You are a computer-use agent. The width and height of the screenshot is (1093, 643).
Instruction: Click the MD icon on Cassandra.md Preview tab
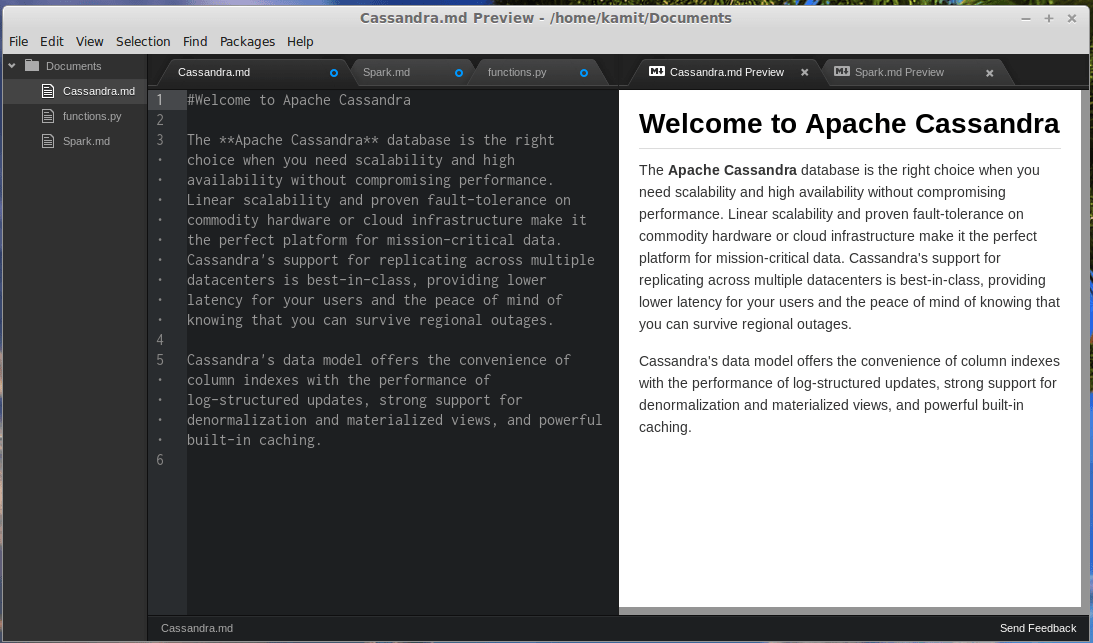click(656, 71)
